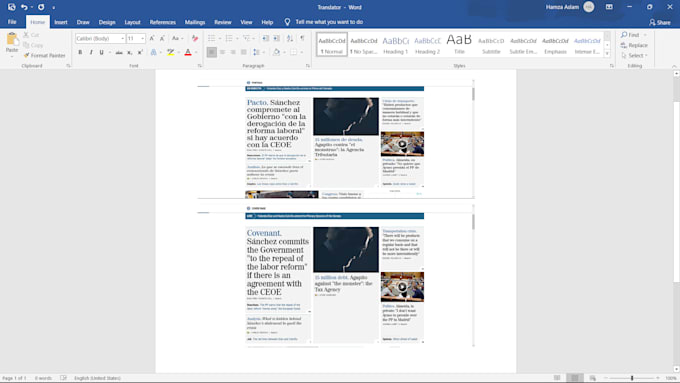Toggle Italic formatting

tap(91, 52)
